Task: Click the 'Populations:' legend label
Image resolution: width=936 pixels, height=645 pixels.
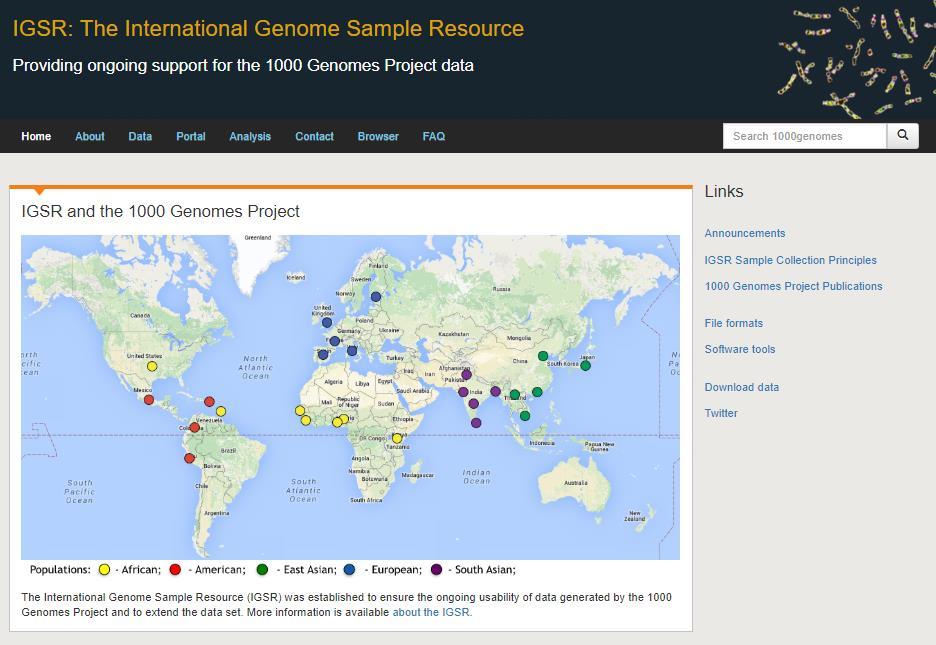Action: tap(60, 570)
